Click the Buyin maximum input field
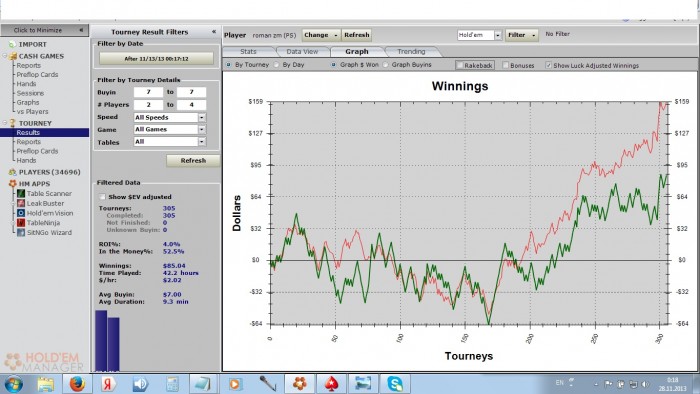This screenshot has height=394, width=700. (x=191, y=92)
